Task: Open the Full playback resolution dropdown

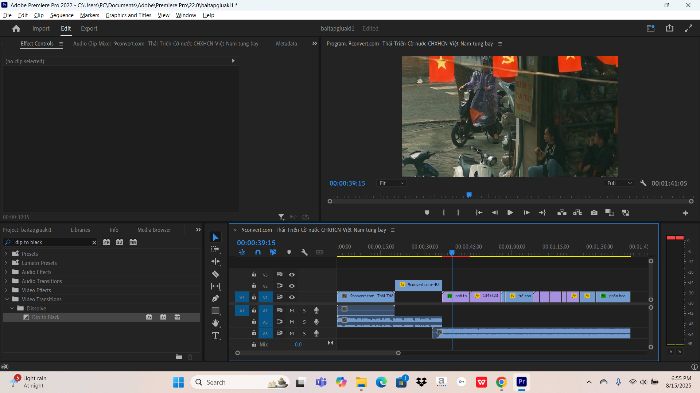Action: point(619,183)
